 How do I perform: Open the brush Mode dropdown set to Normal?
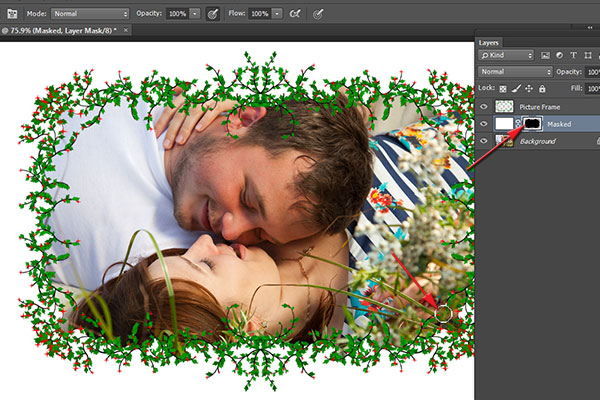[x=90, y=14]
